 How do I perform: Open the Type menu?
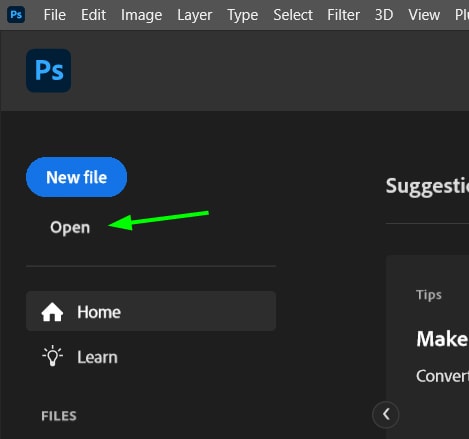[242, 15]
